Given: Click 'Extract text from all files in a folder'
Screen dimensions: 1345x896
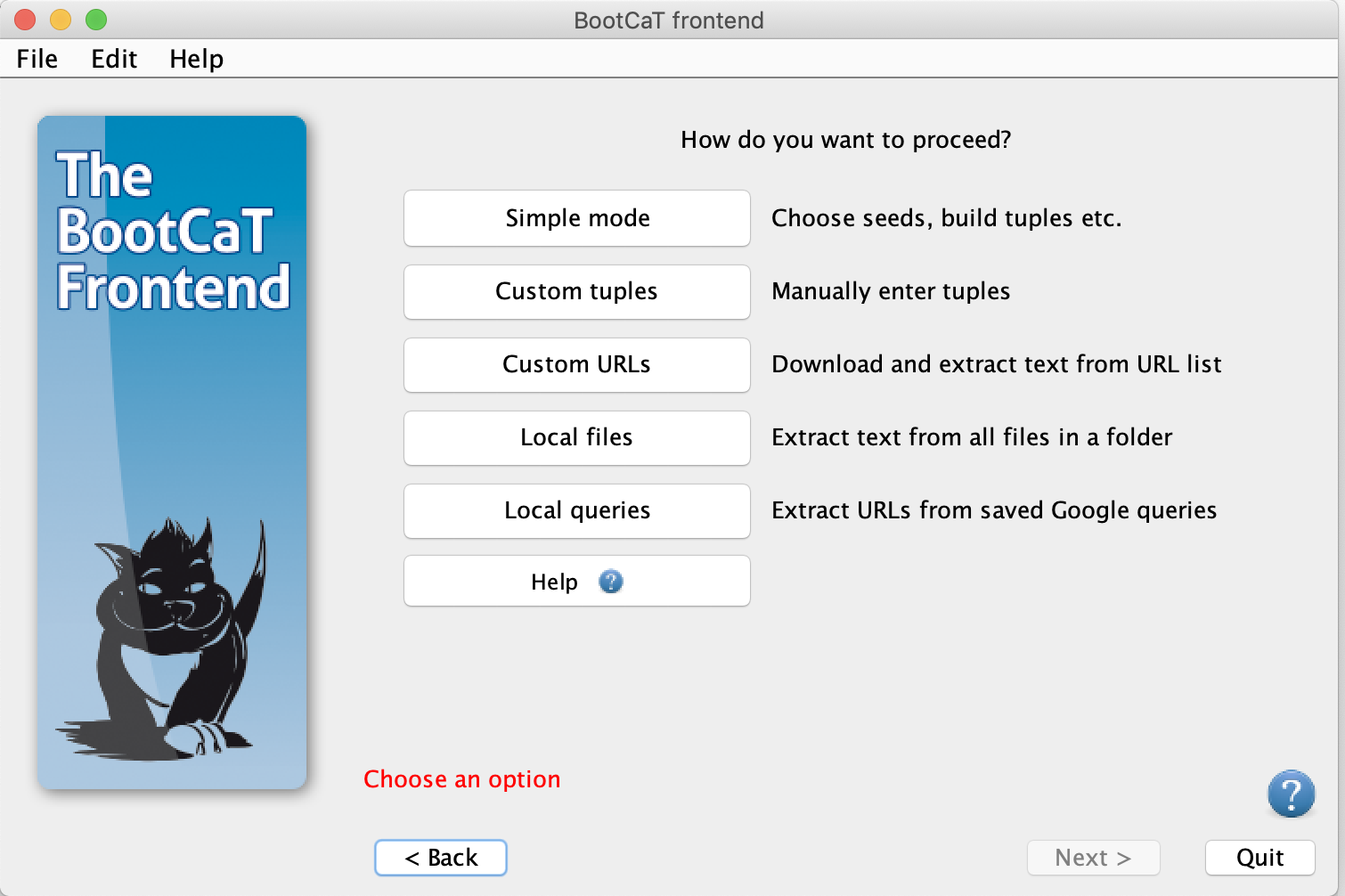Looking at the screenshot, I should tap(972, 437).
